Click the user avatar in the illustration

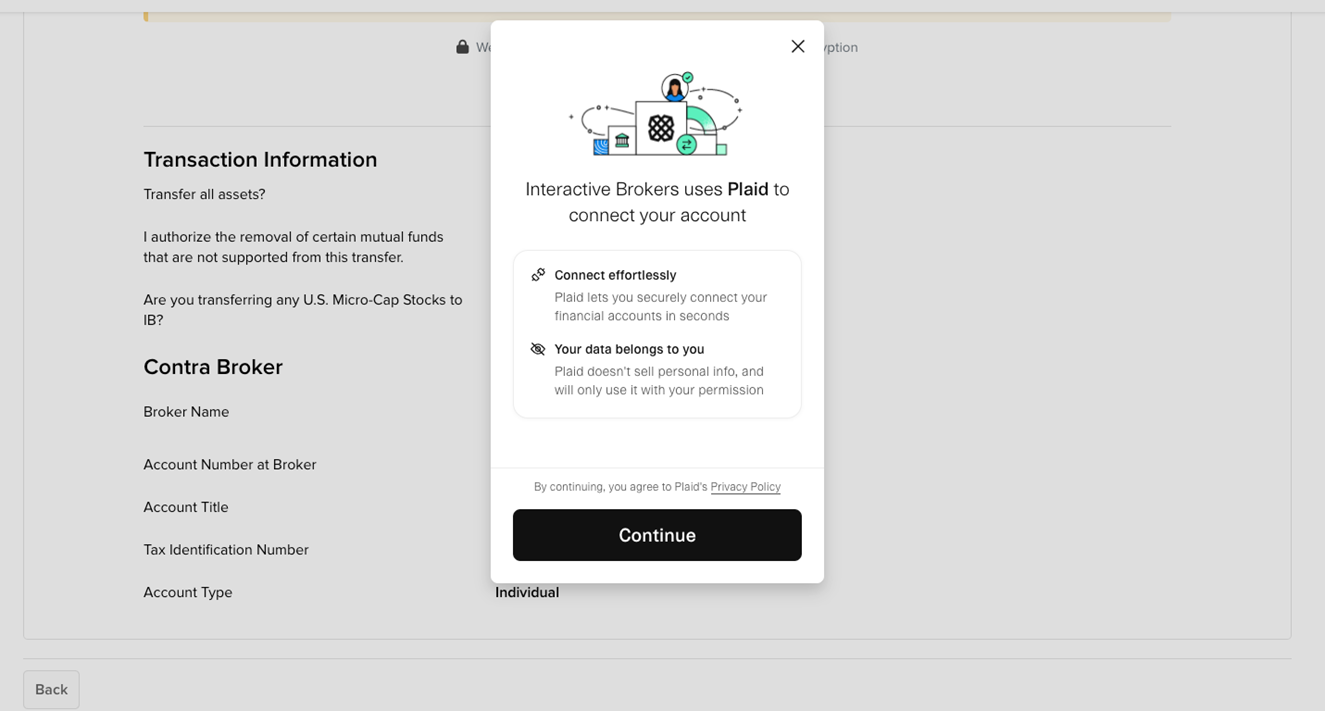tap(675, 89)
